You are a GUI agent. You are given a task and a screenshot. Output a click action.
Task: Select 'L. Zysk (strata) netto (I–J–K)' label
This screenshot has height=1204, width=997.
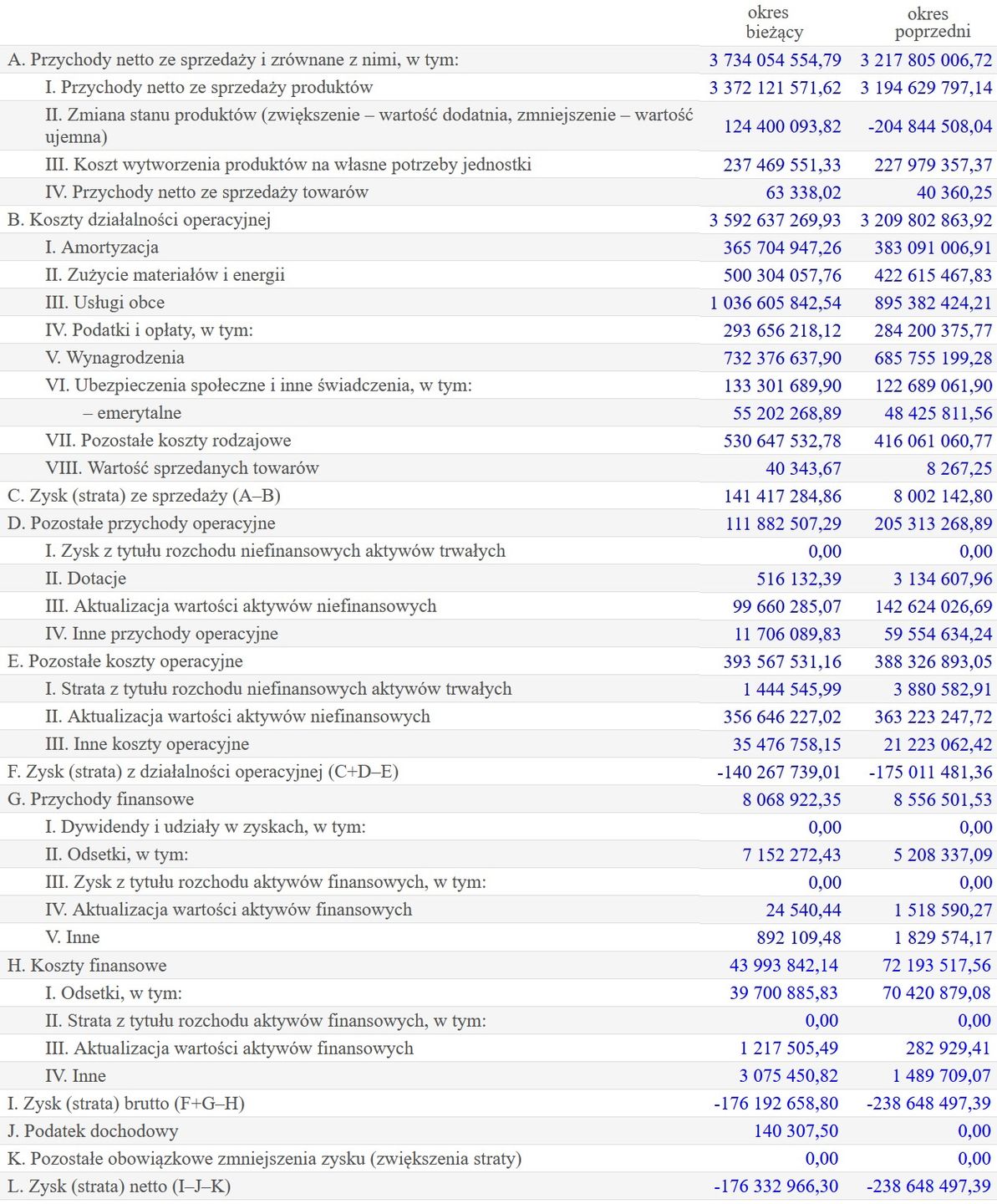coord(119,1186)
